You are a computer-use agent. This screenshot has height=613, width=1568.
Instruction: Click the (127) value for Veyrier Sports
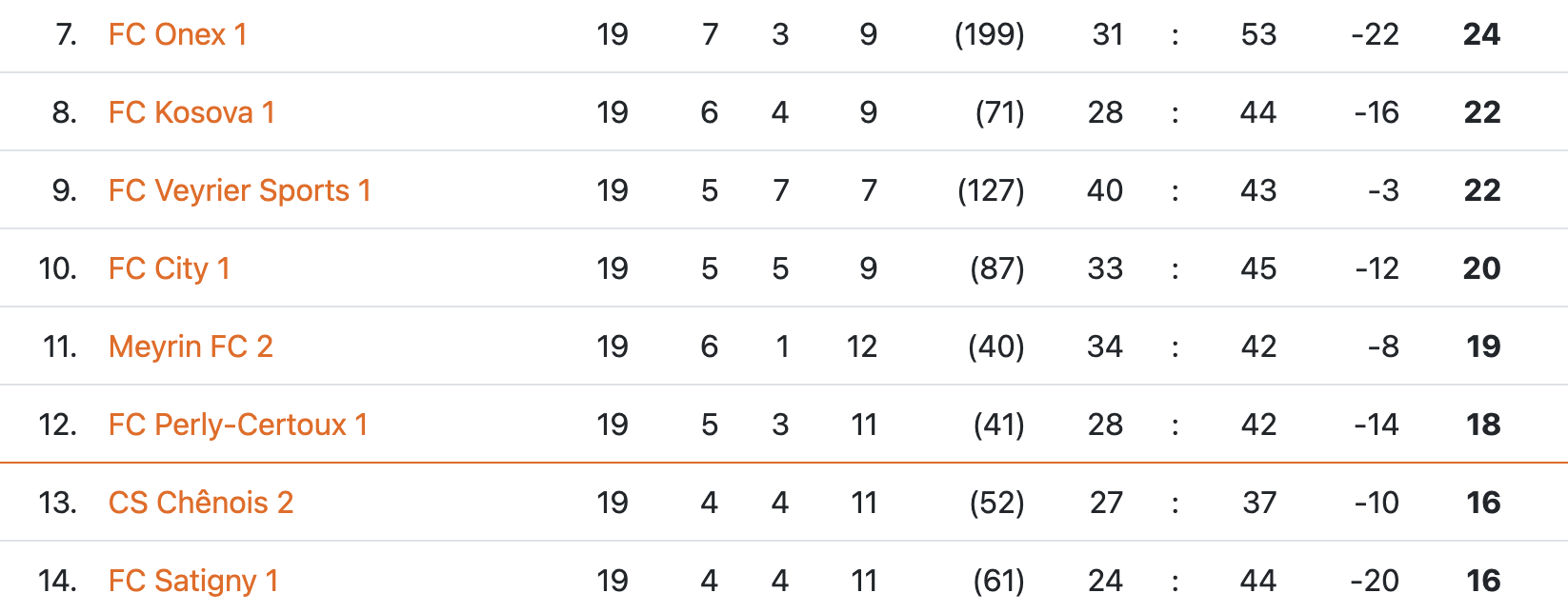[991, 191]
